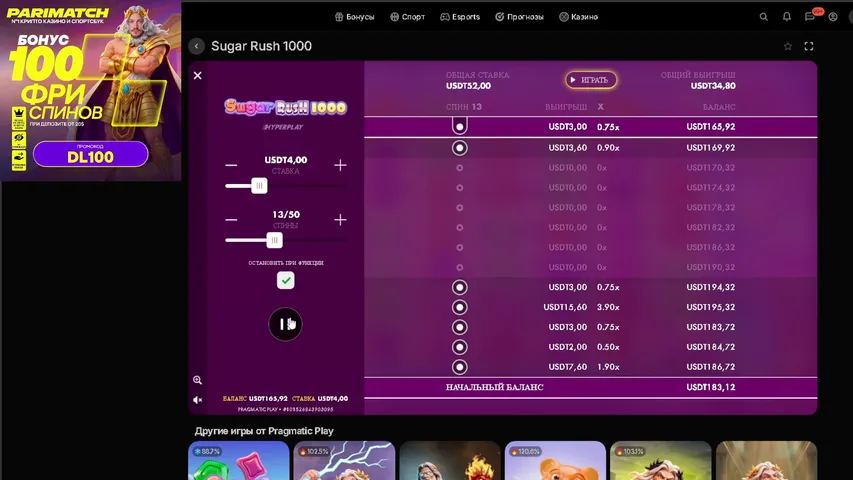Pause the autoplay with round pause button
The height and width of the screenshot is (480, 853).
[285, 324]
